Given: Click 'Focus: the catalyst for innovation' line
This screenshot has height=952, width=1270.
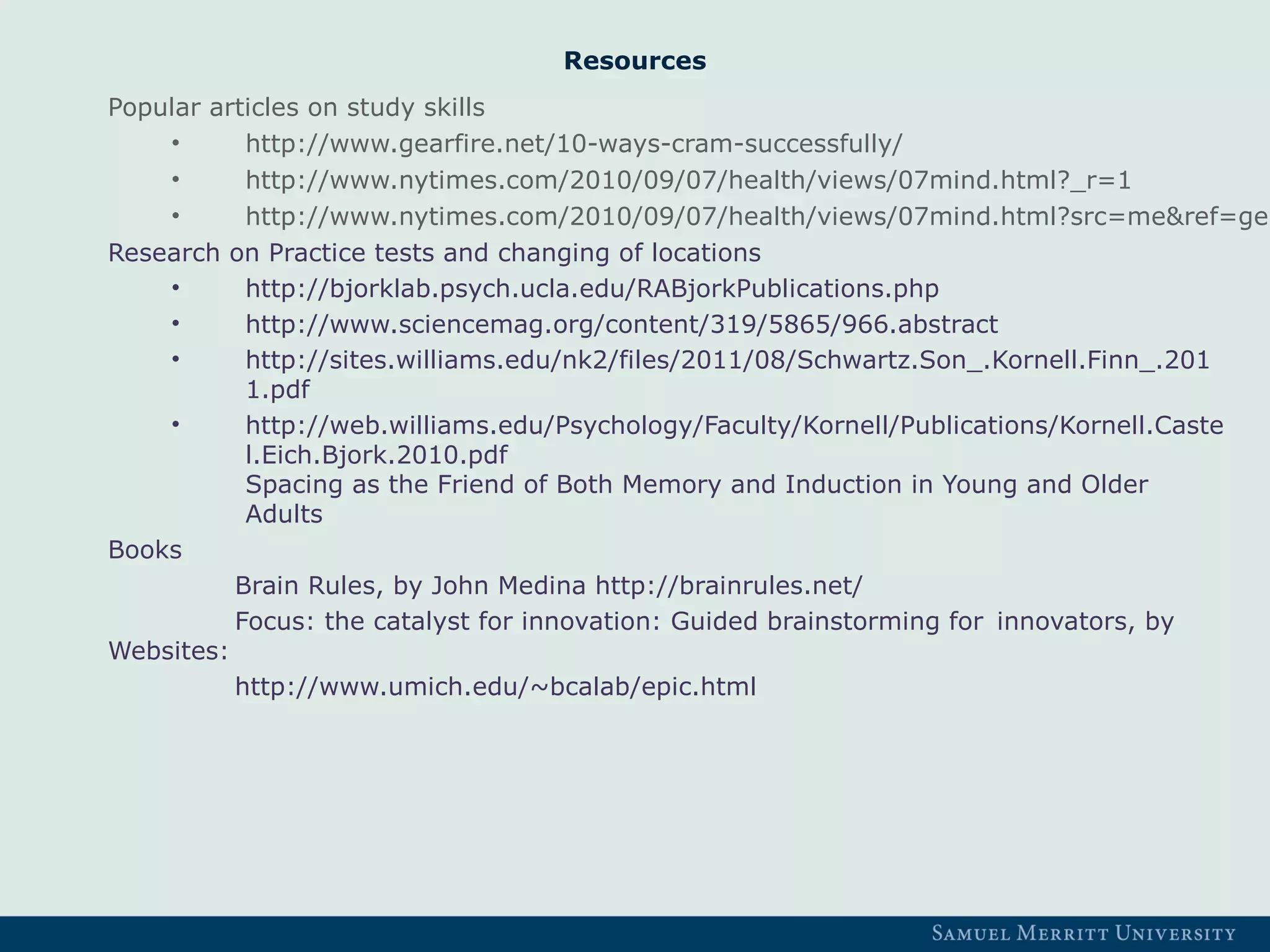Looking at the screenshot, I should pos(704,622).
